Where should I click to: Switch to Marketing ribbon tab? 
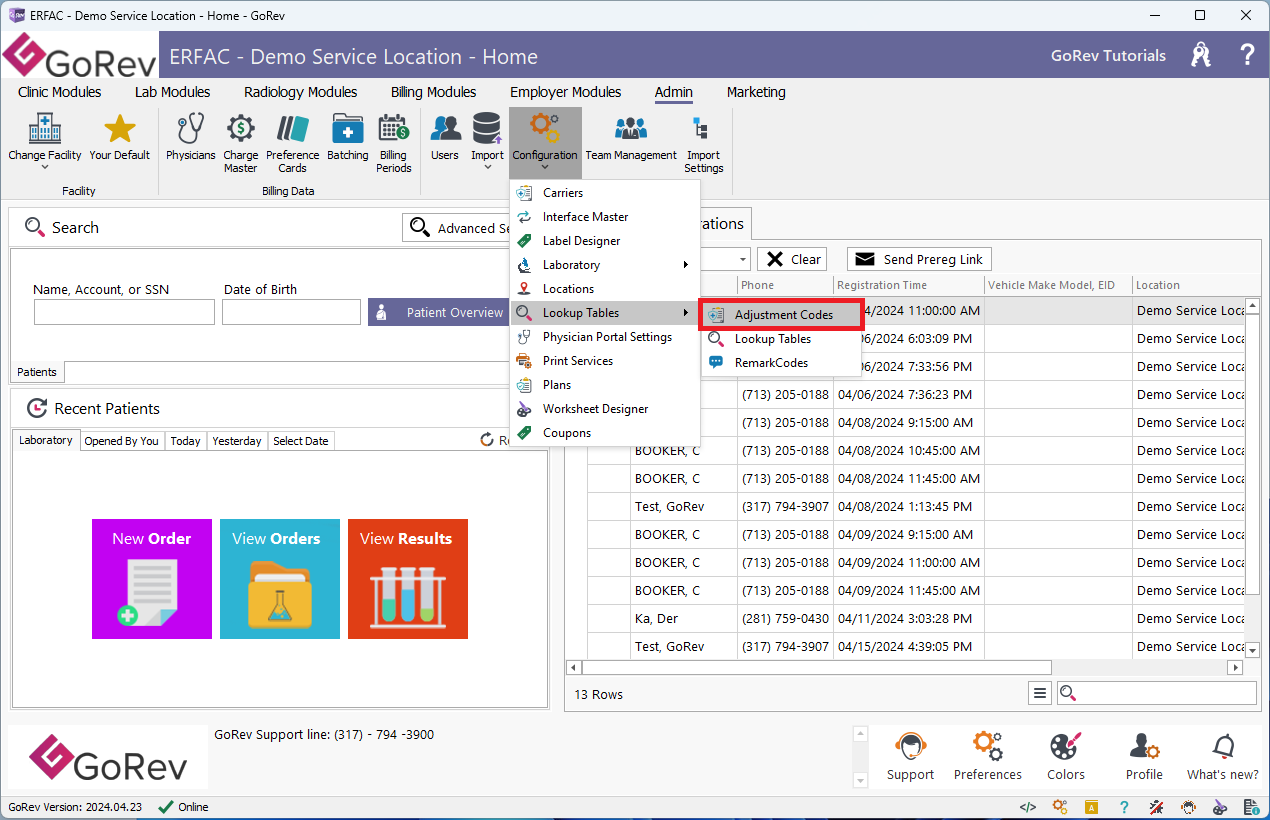(x=756, y=92)
